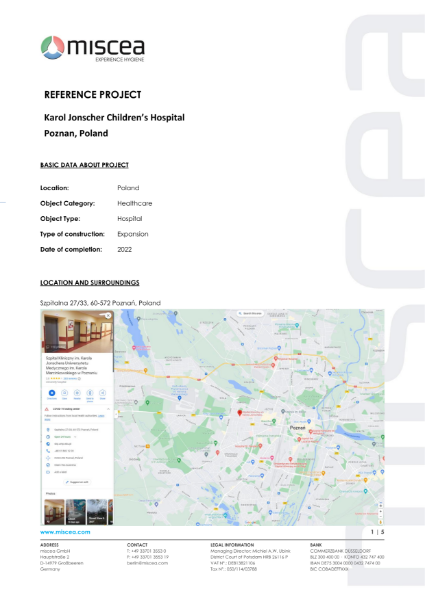Click the hospital name title in panel
The image size is (425, 600).
click(72, 365)
